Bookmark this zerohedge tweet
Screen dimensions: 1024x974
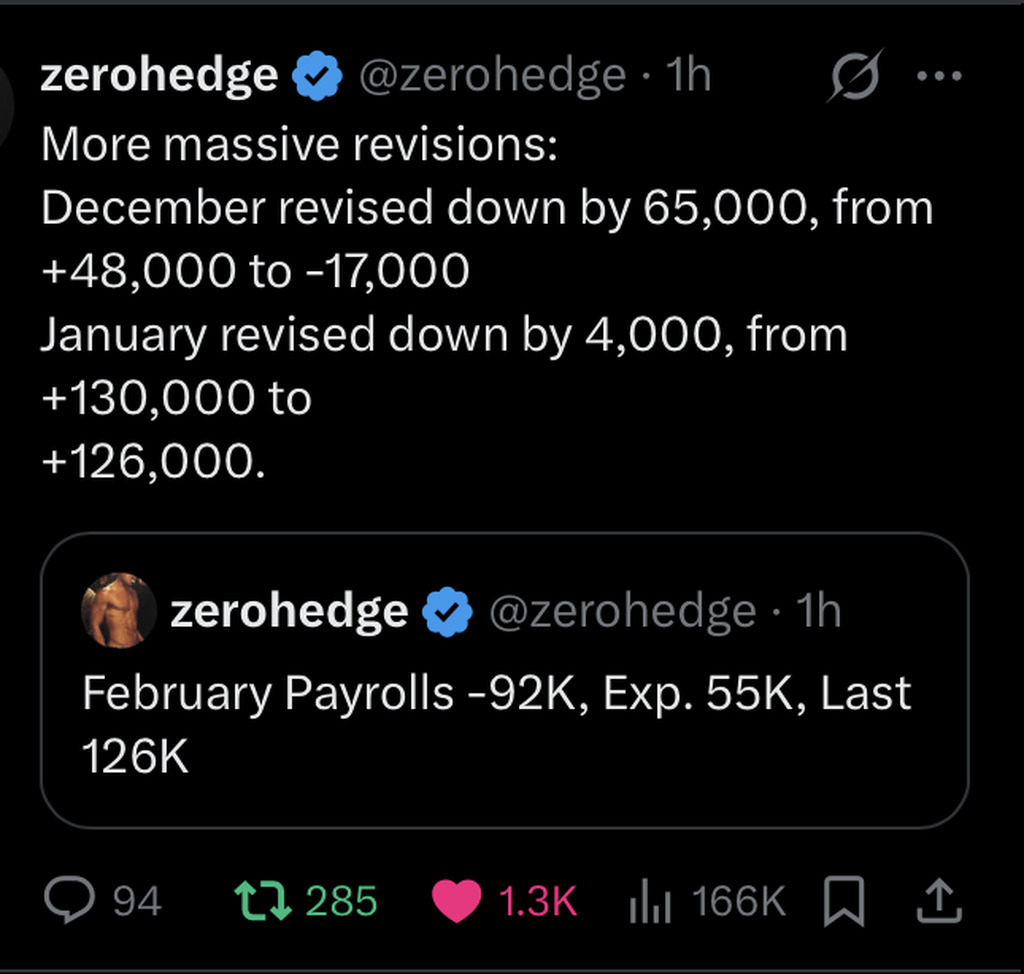point(843,901)
